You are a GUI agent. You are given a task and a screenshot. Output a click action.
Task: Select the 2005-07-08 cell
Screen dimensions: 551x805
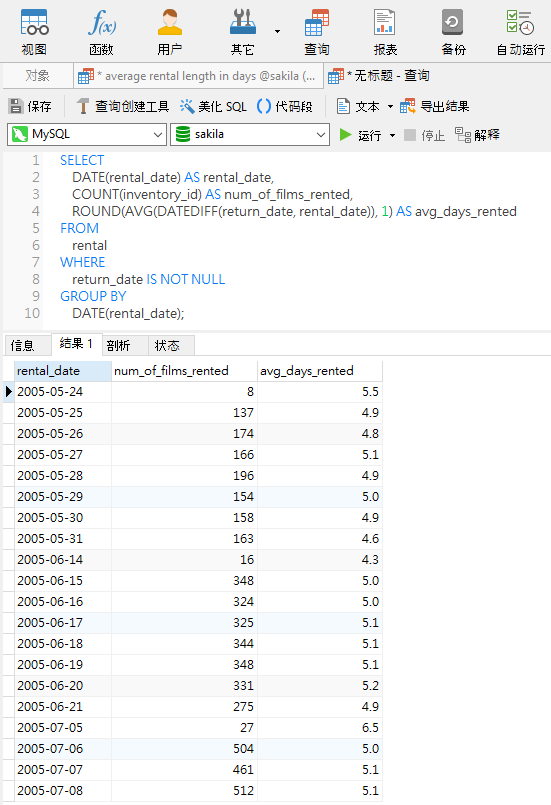pyautogui.click(x=63, y=791)
